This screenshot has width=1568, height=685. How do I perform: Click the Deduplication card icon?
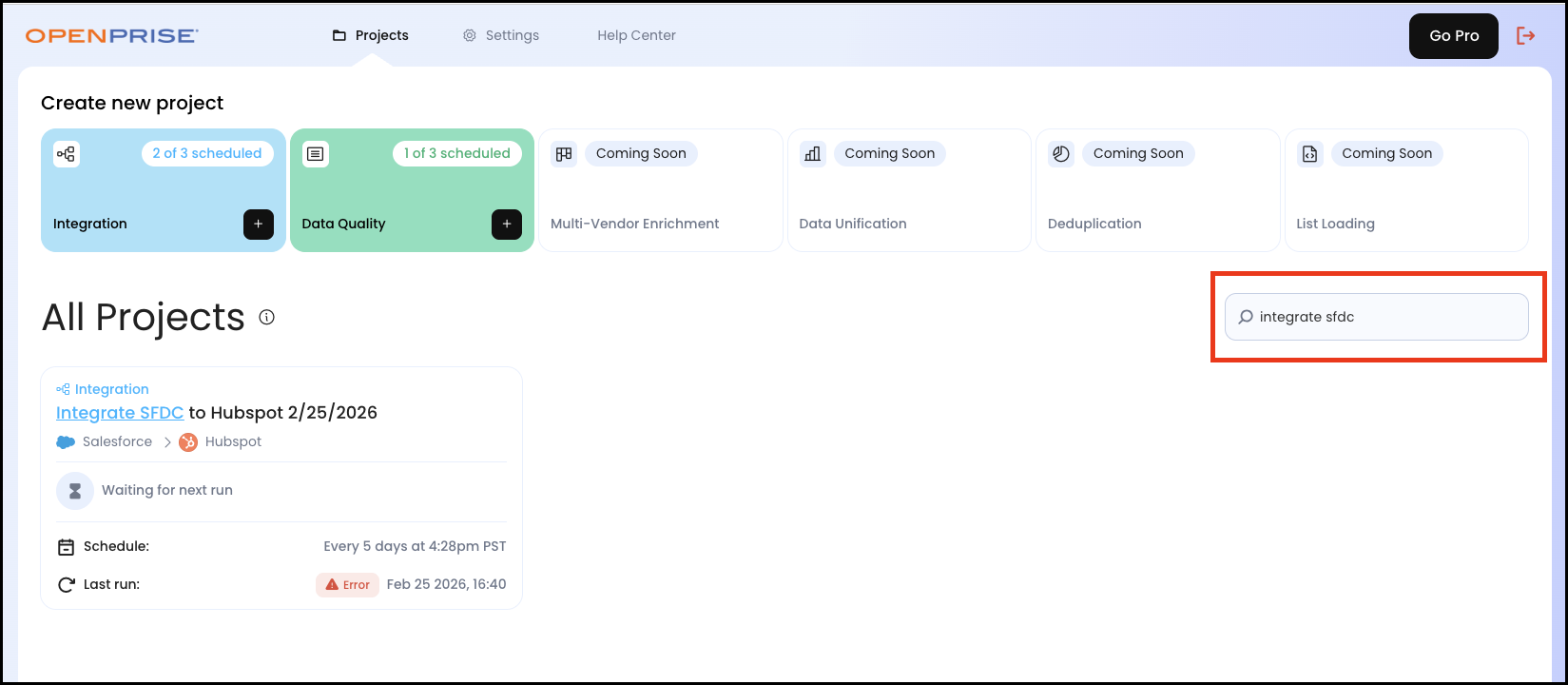pyautogui.click(x=1061, y=154)
